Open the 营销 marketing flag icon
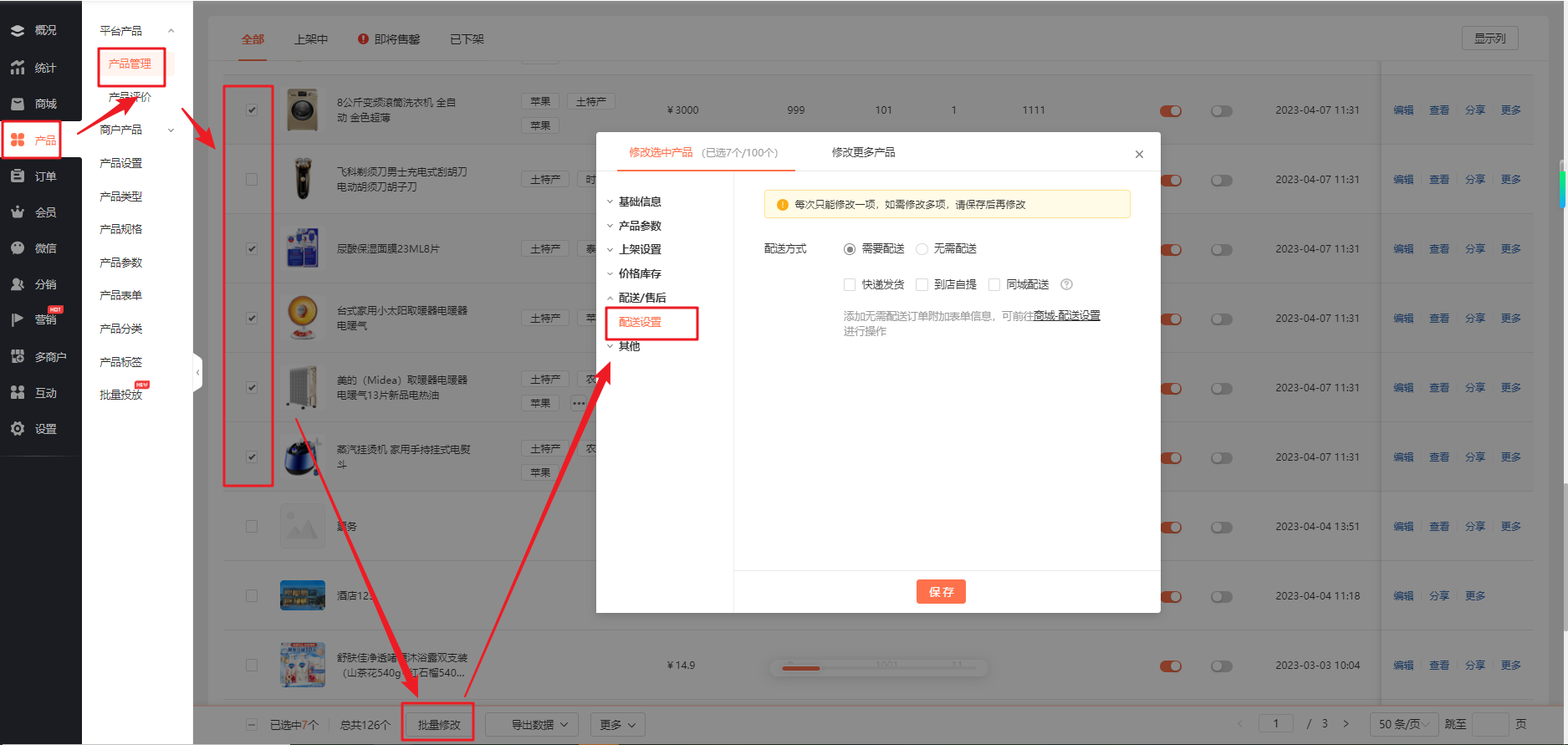Viewport: 1568px width, 745px height. [x=18, y=320]
